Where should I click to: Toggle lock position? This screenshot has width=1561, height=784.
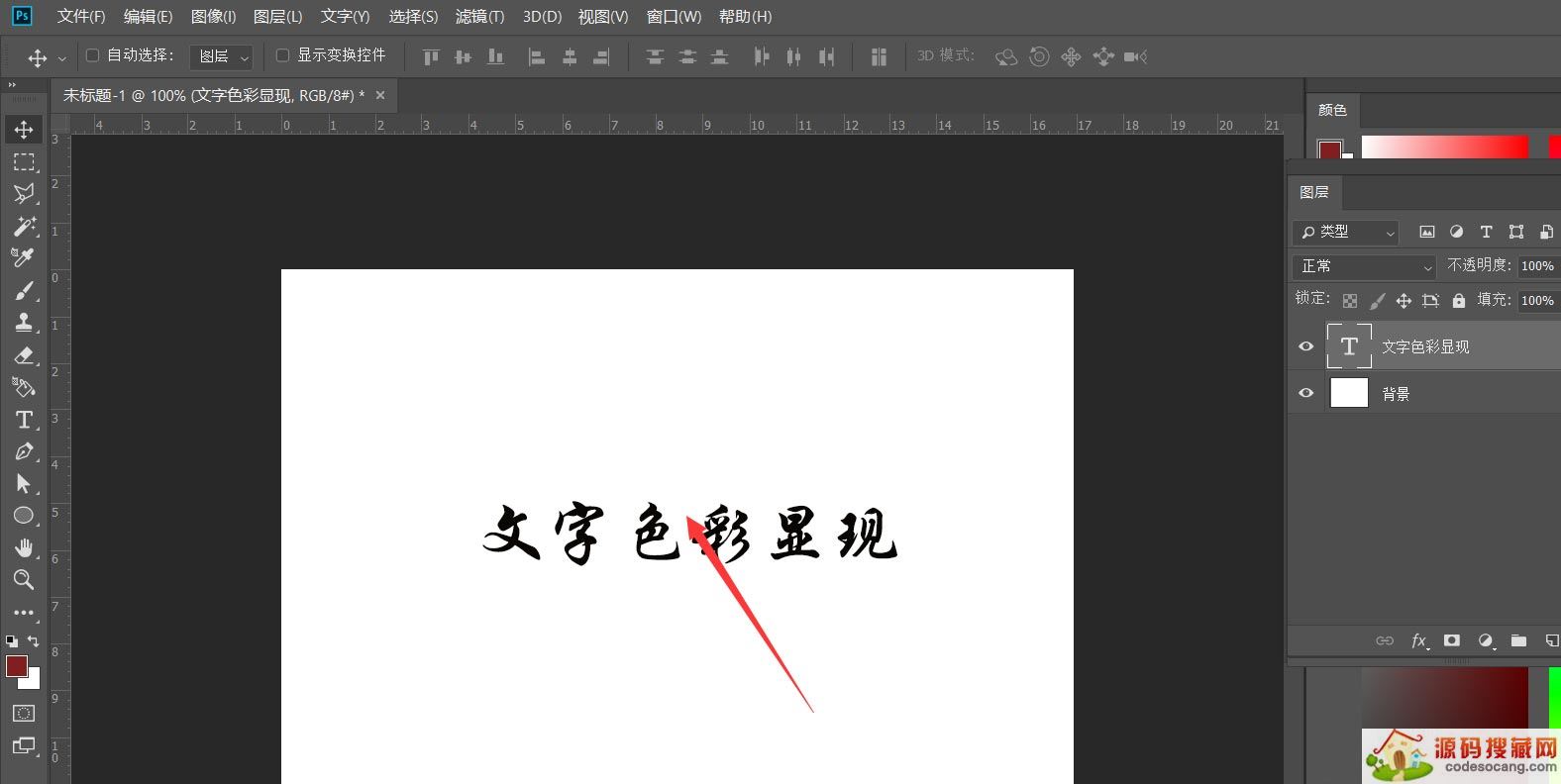click(x=1404, y=300)
